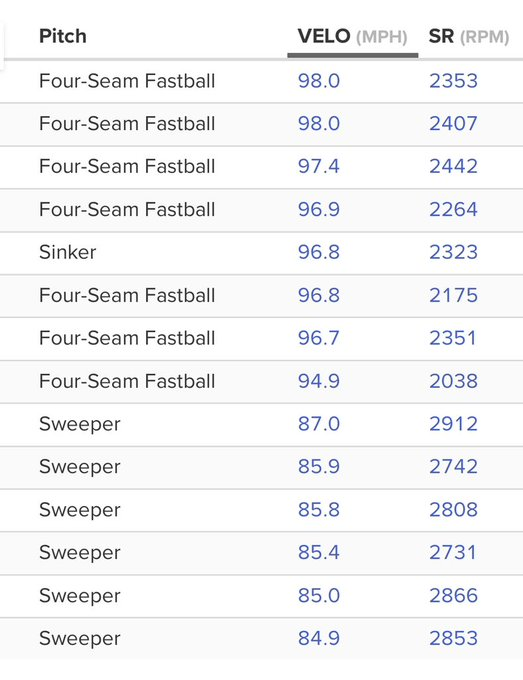The image size is (523, 680).
Task: Click the 97.4 velocity value
Action: click(319, 167)
